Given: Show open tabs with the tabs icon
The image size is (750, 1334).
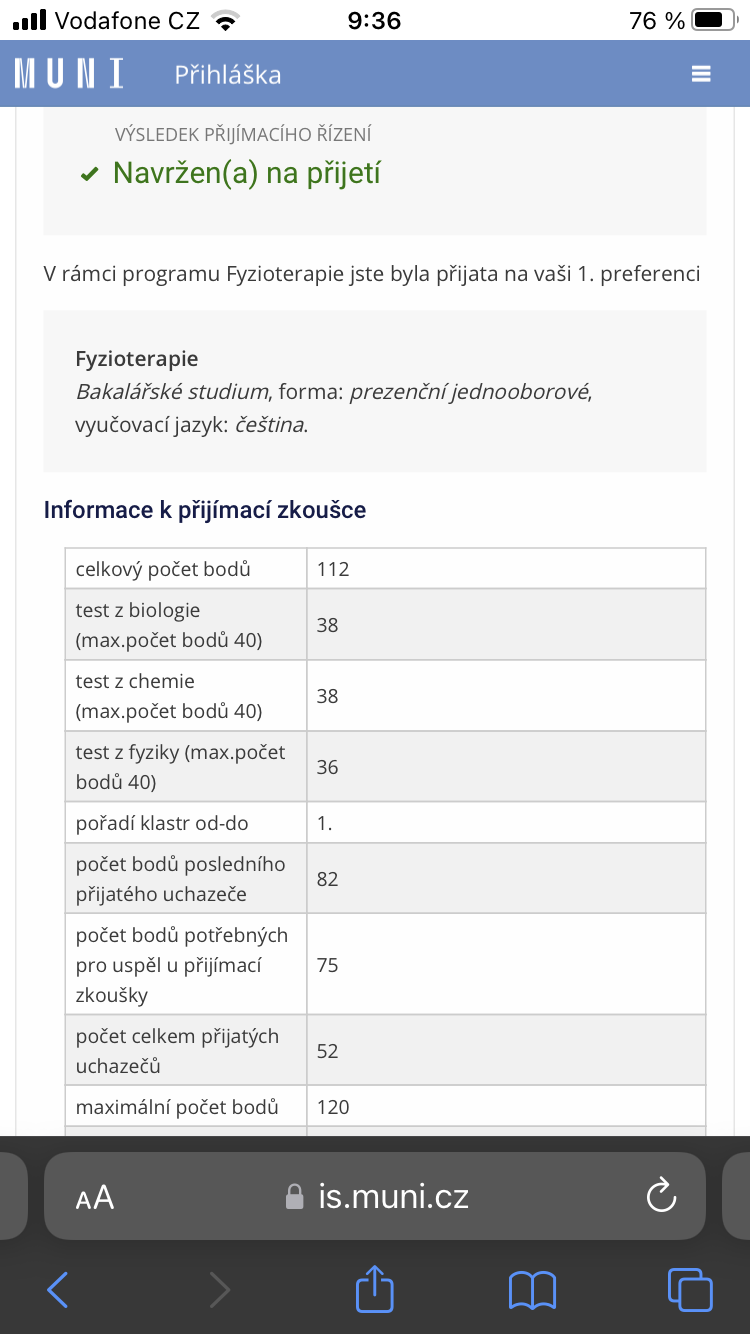Looking at the screenshot, I should 689,1290.
